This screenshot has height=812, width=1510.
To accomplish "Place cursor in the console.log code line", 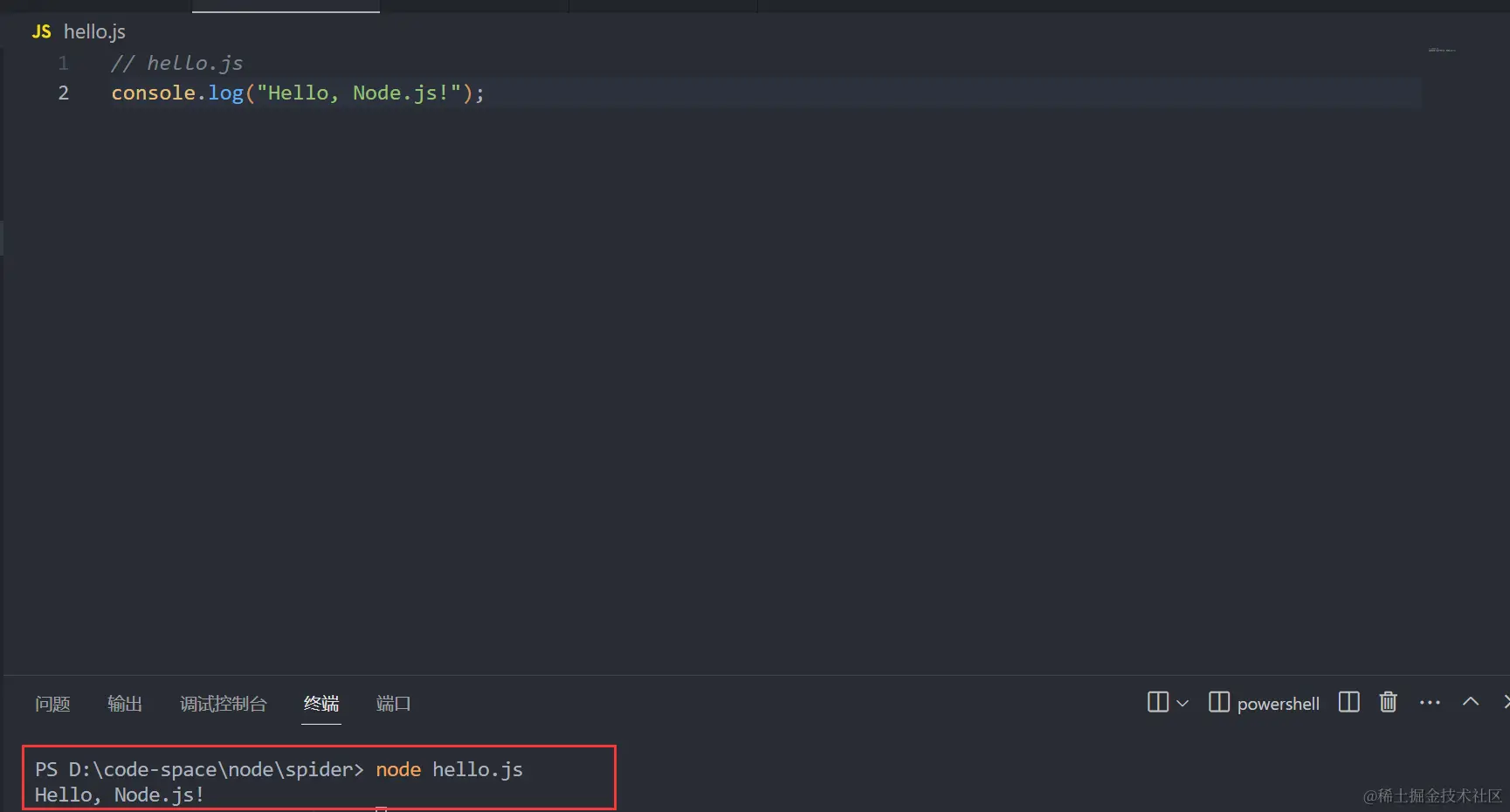I will click(297, 93).
